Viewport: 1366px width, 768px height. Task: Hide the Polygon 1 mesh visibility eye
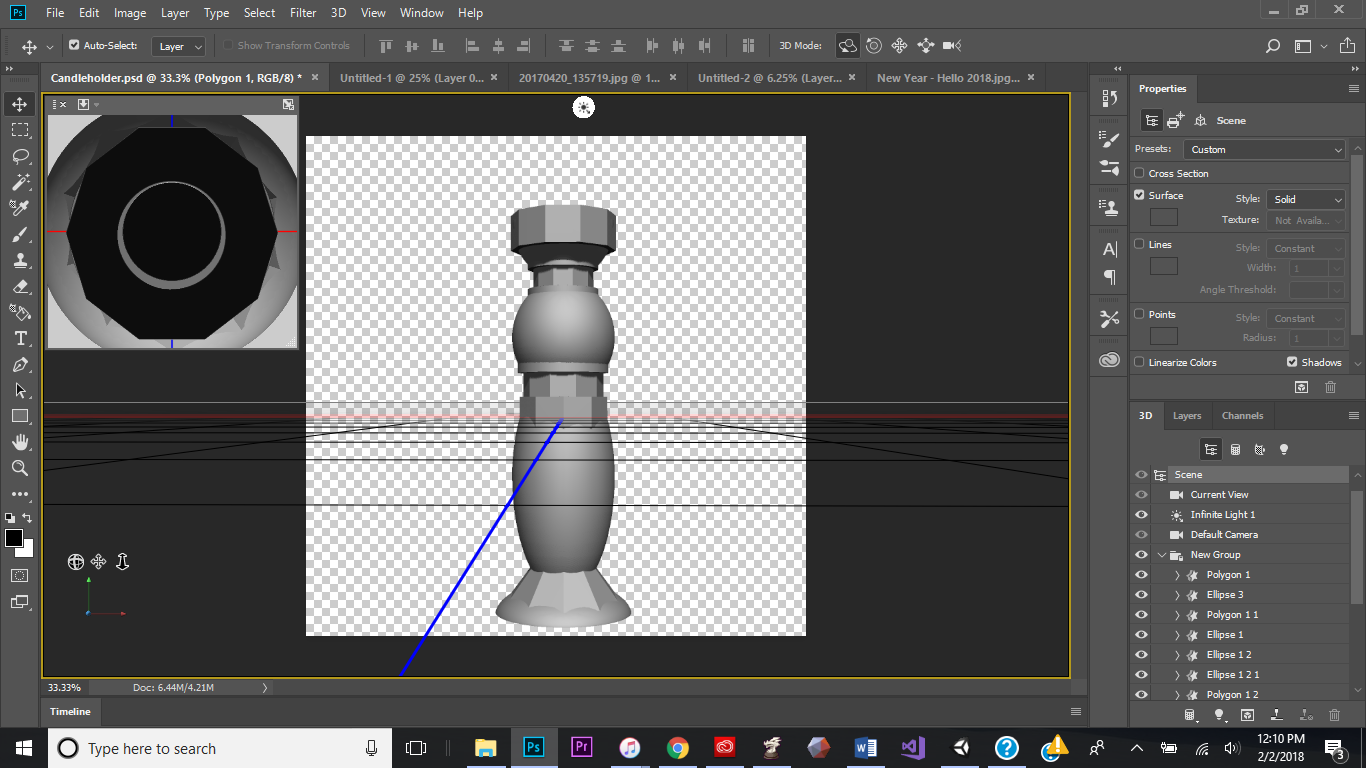[1141, 574]
